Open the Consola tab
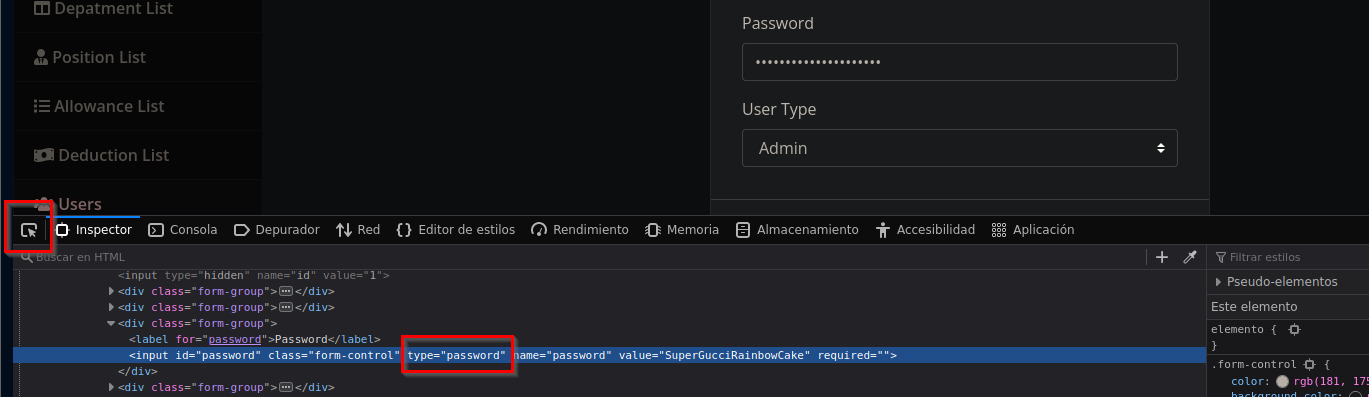 click(182, 229)
